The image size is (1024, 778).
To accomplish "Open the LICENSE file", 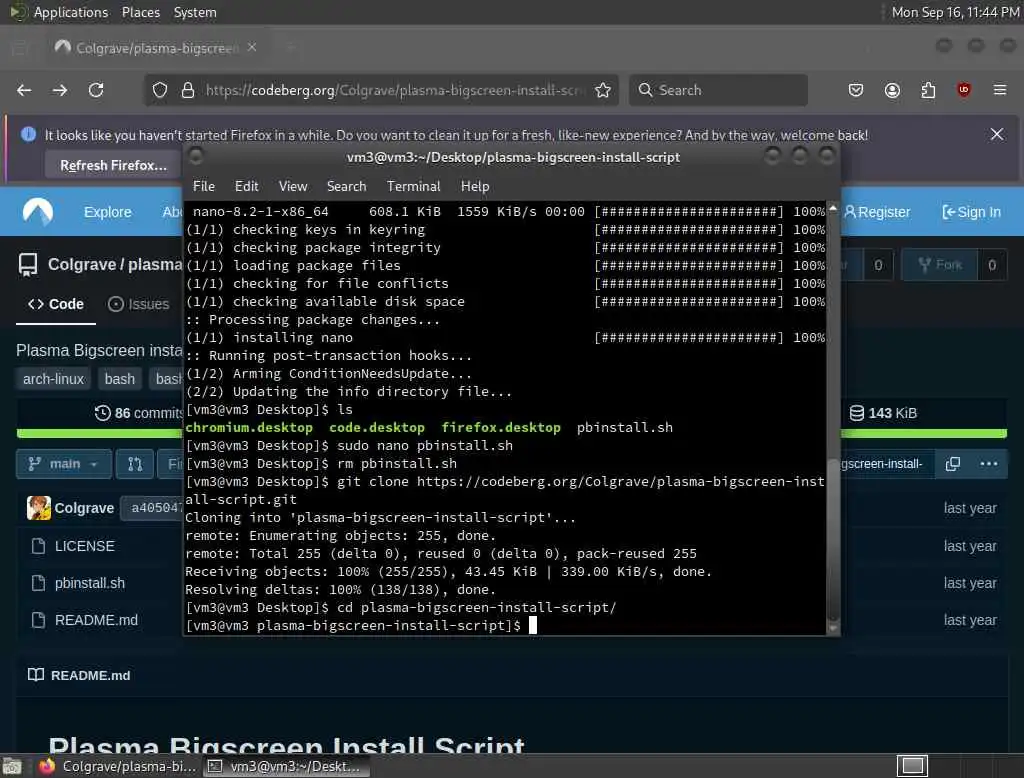I will pyautogui.click(x=84, y=546).
